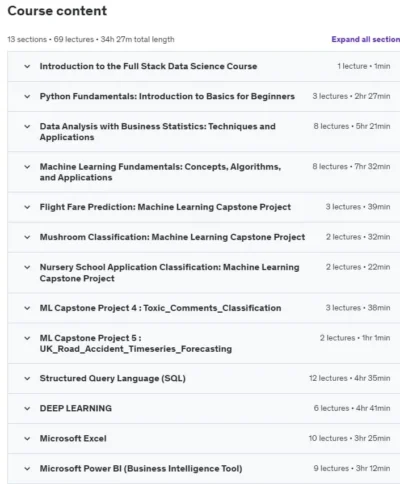Click the Structured Query Language chevron icon
This screenshot has height=484, width=400.
tap(27, 378)
